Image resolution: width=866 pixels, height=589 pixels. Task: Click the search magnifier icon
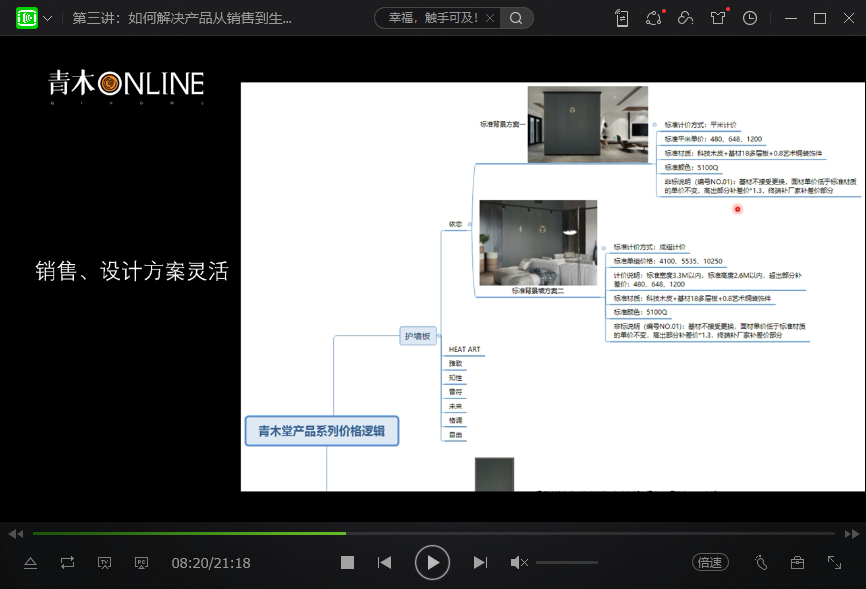pos(516,18)
